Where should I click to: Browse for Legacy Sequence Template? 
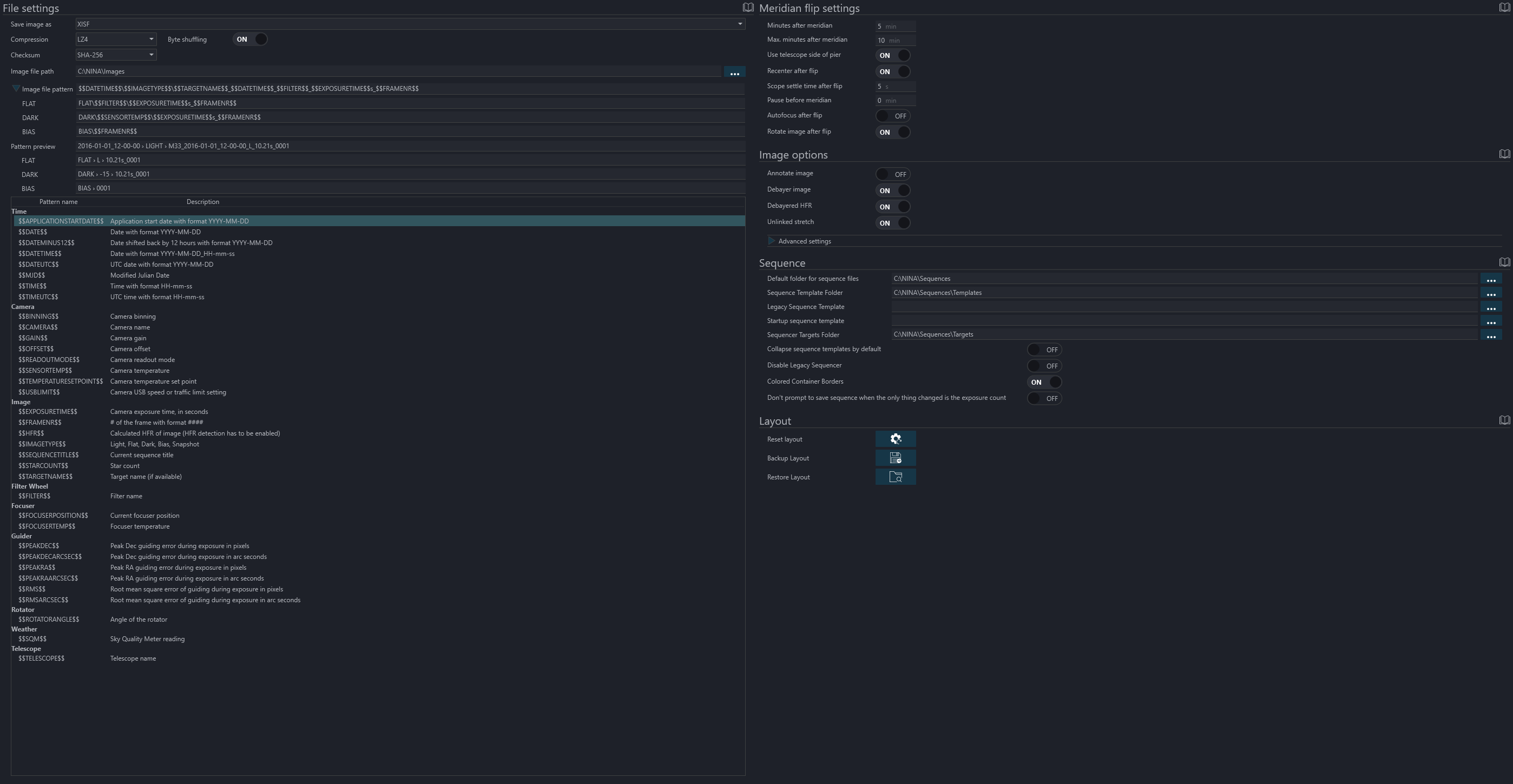coord(1491,307)
